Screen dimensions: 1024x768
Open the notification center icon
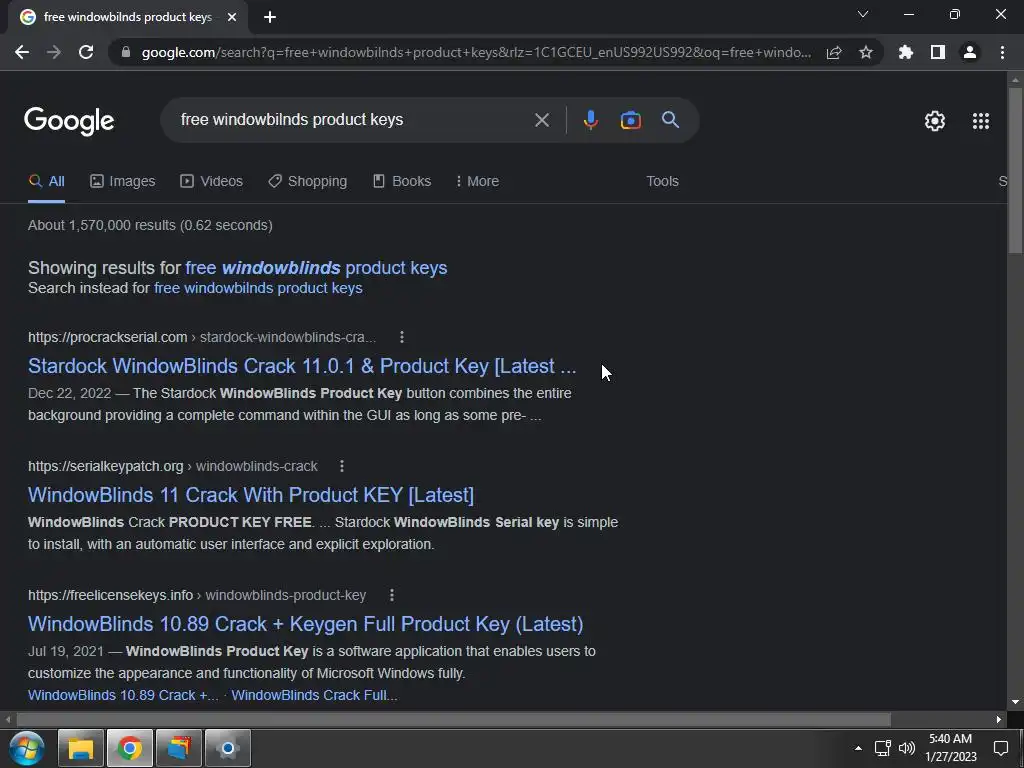1001,748
